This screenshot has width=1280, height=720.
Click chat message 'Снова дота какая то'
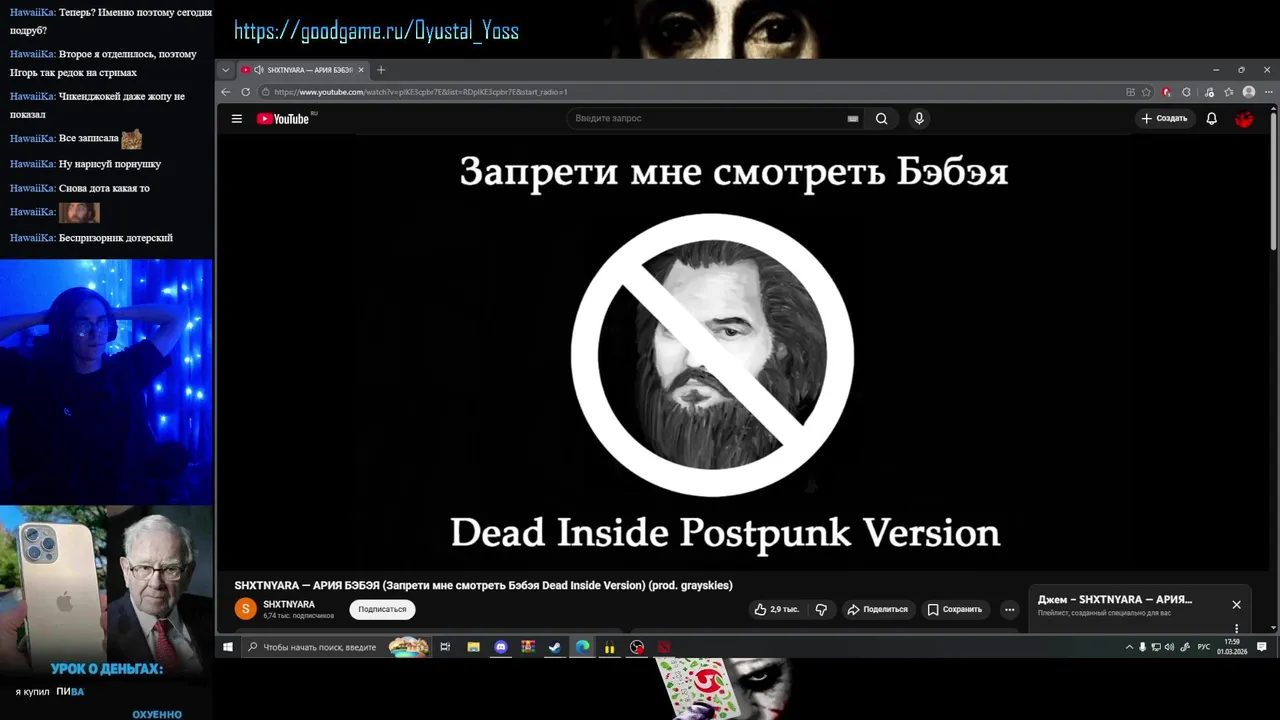pyautogui.click(x=104, y=188)
